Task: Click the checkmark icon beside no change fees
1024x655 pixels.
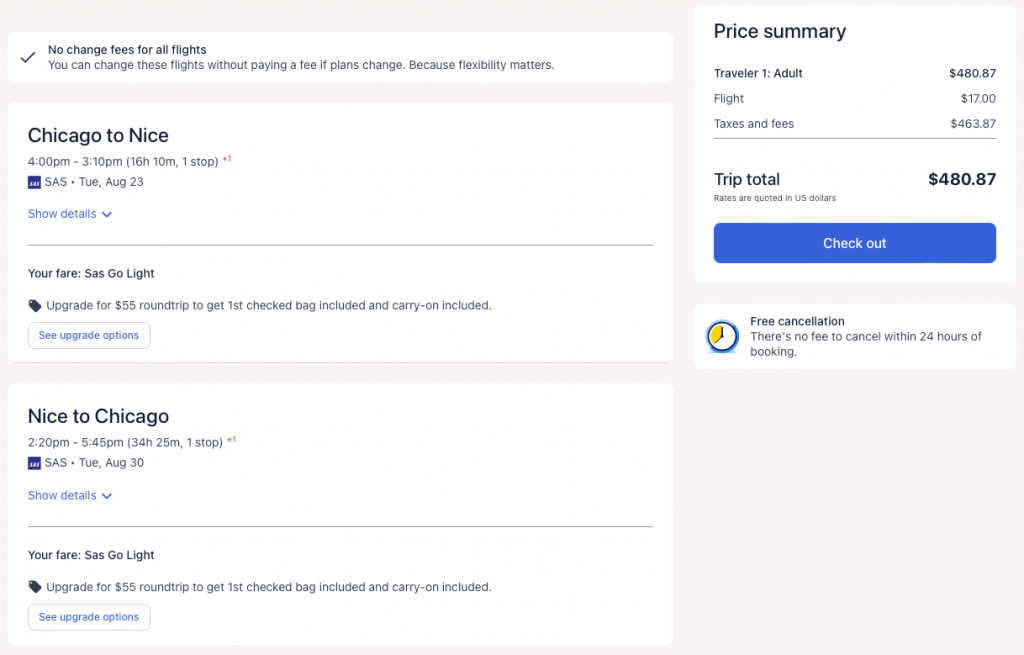Action: [x=28, y=57]
